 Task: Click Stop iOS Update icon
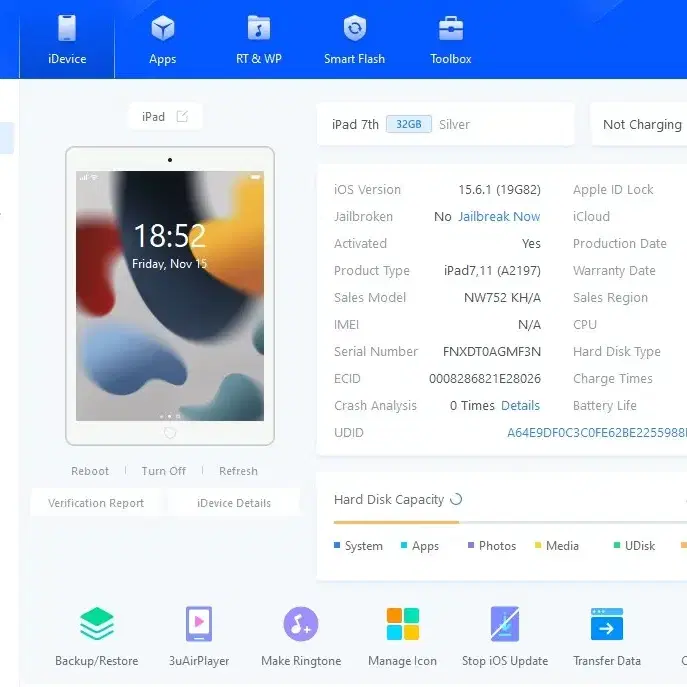point(505,624)
